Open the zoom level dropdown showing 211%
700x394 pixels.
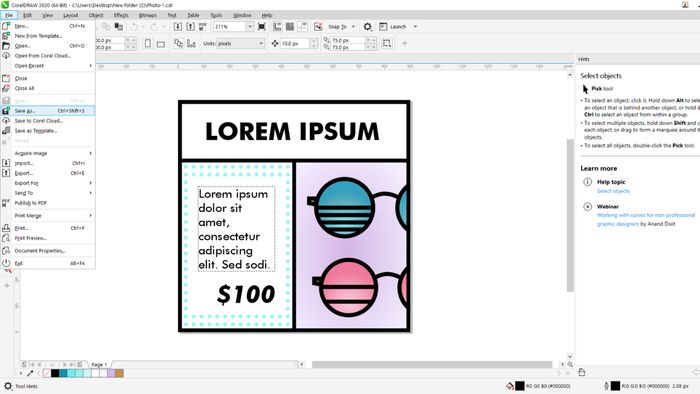250,26
